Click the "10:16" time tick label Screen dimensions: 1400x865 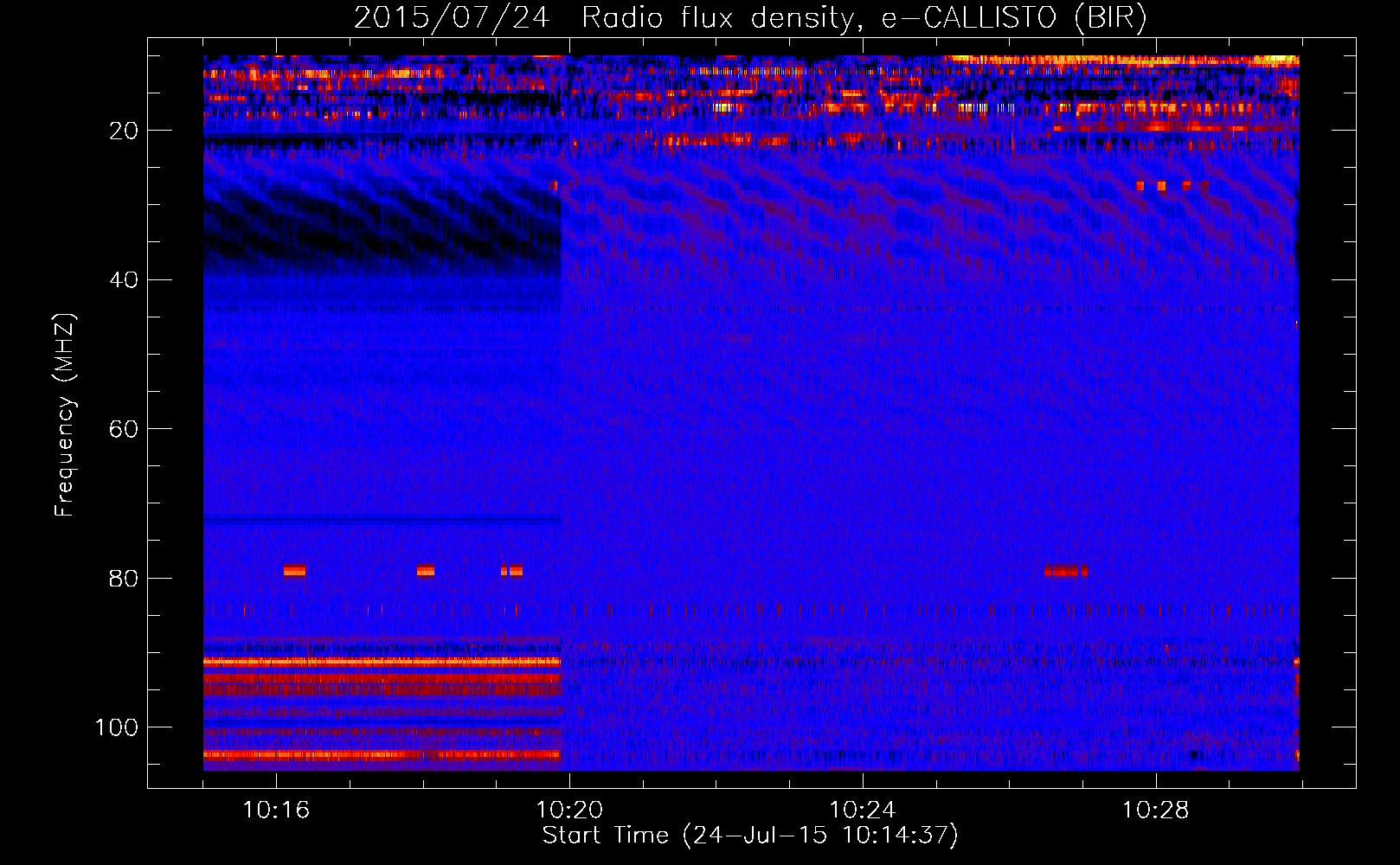click(x=276, y=811)
